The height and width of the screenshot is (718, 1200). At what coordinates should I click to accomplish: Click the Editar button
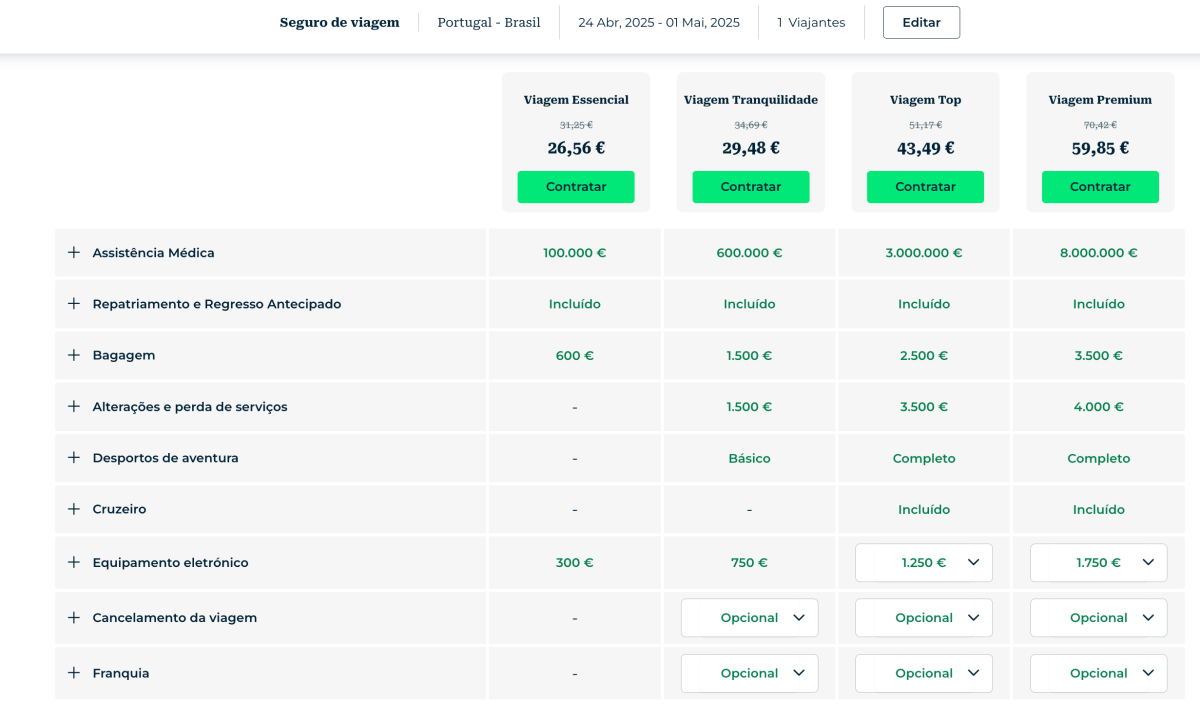point(921,22)
